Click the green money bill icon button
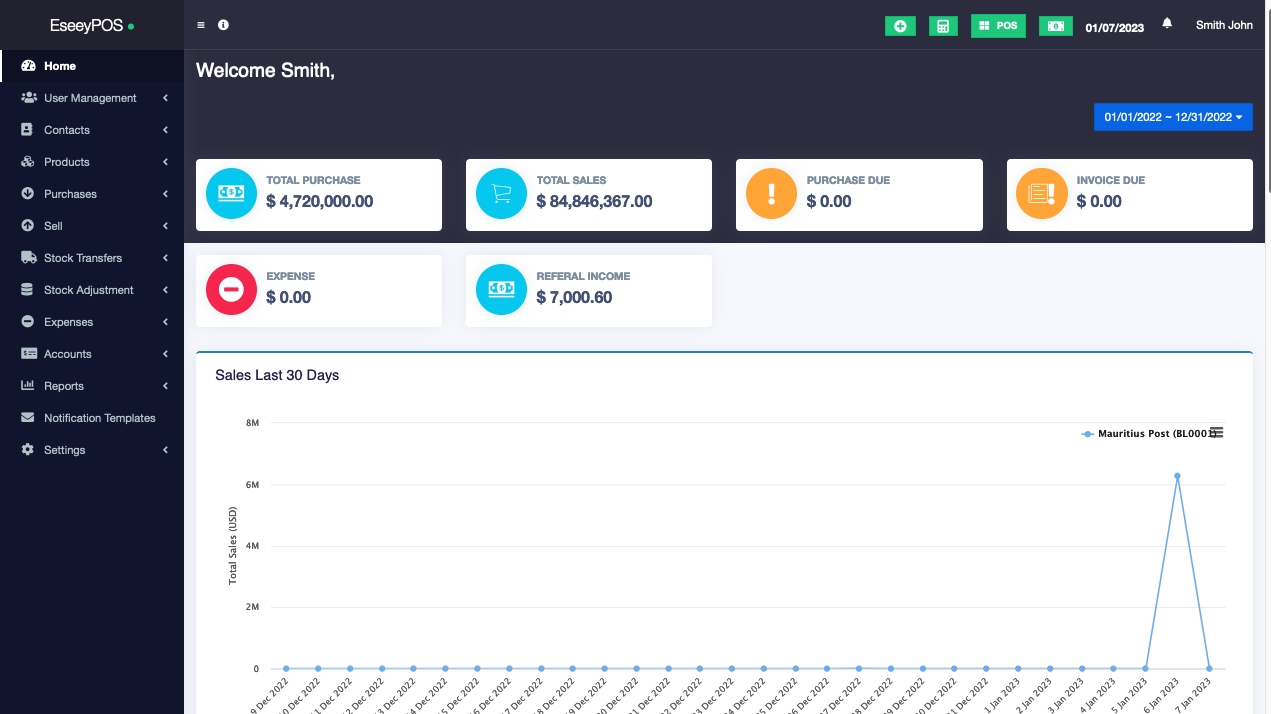Screen dimensions: 1271x714 click(x=1055, y=26)
